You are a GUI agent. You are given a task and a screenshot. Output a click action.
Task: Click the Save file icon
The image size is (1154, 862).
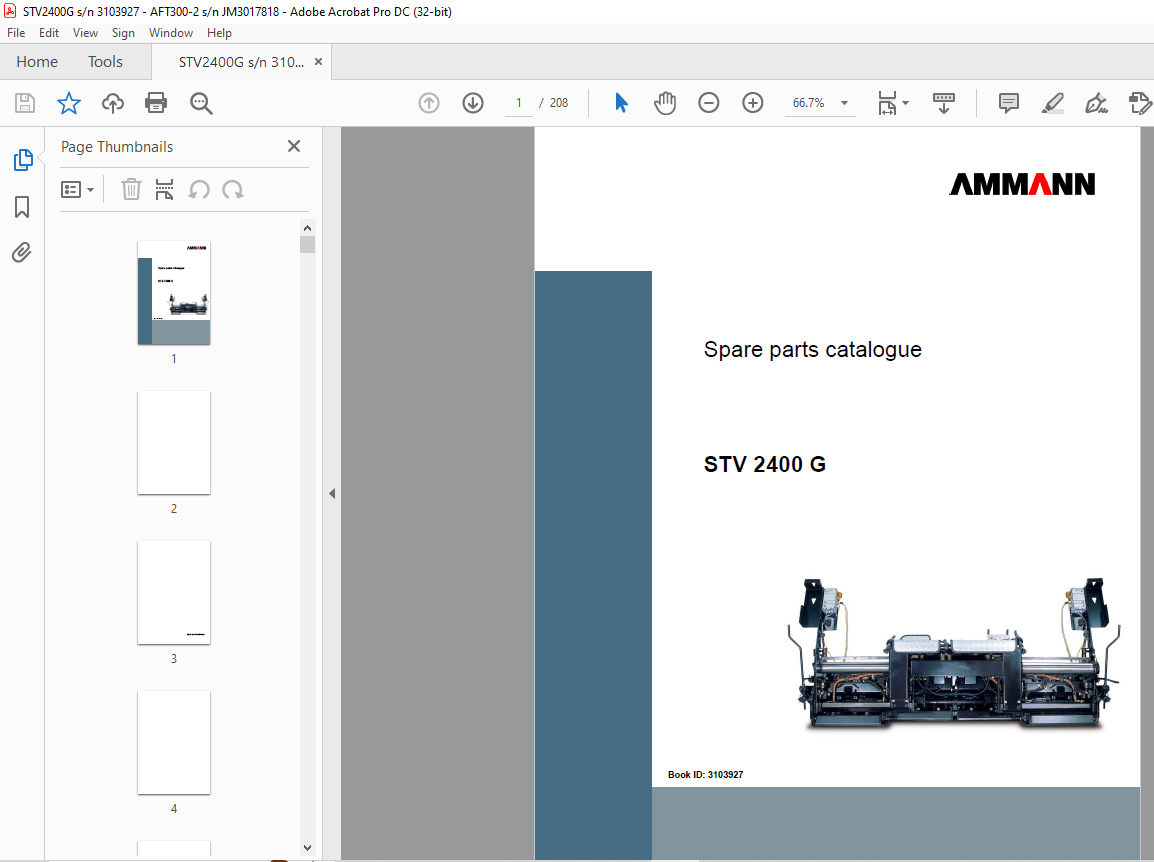25,103
